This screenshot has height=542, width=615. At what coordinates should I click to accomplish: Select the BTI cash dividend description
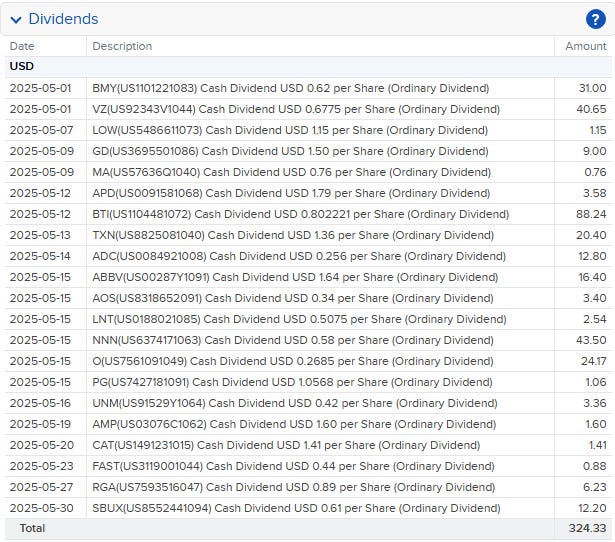pyautogui.click(x=300, y=214)
